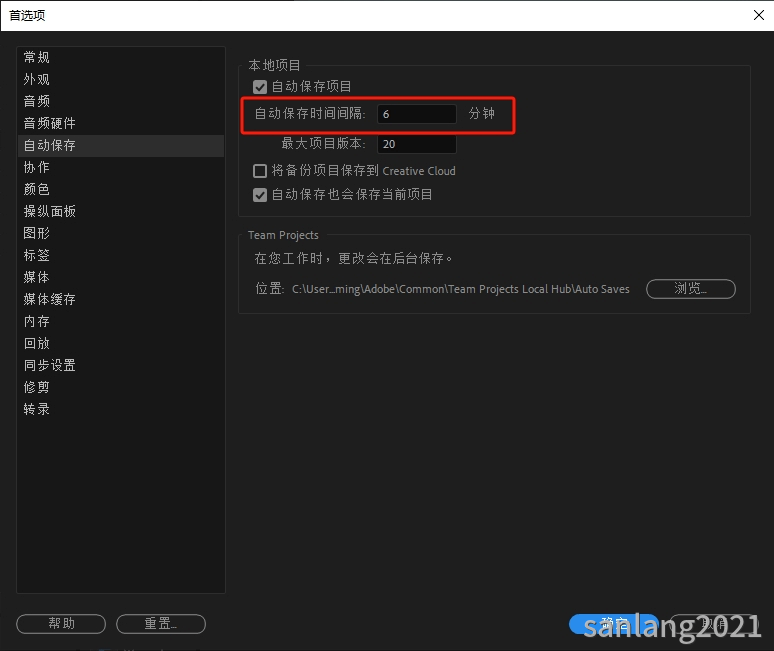774x651 pixels.
Task: Click the auto-save interval field showing 6
Action: 417,114
